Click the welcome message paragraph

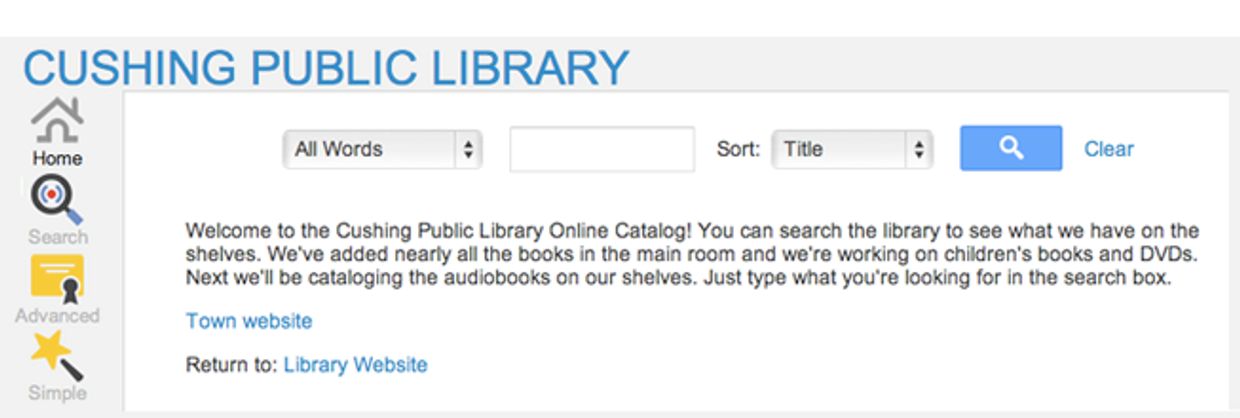(x=692, y=255)
